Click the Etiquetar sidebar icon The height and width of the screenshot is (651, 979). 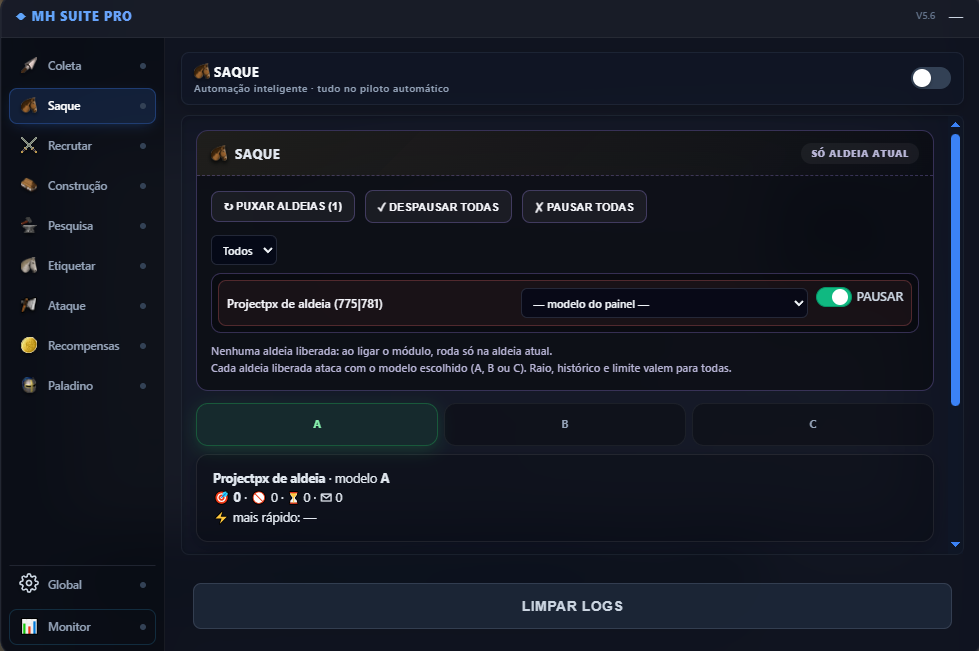pyautogui.click(x=29, y=265)
